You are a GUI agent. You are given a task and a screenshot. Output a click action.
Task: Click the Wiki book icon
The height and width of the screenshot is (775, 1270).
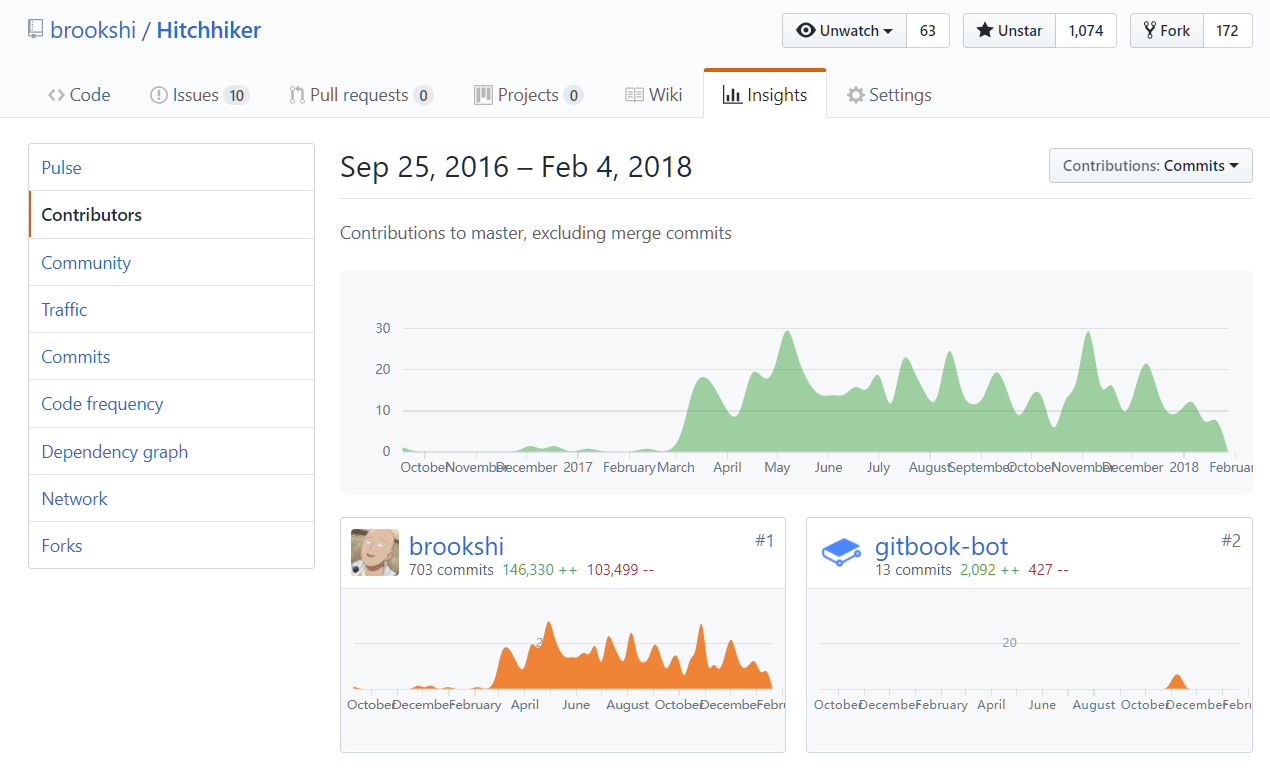click(634, 95)
